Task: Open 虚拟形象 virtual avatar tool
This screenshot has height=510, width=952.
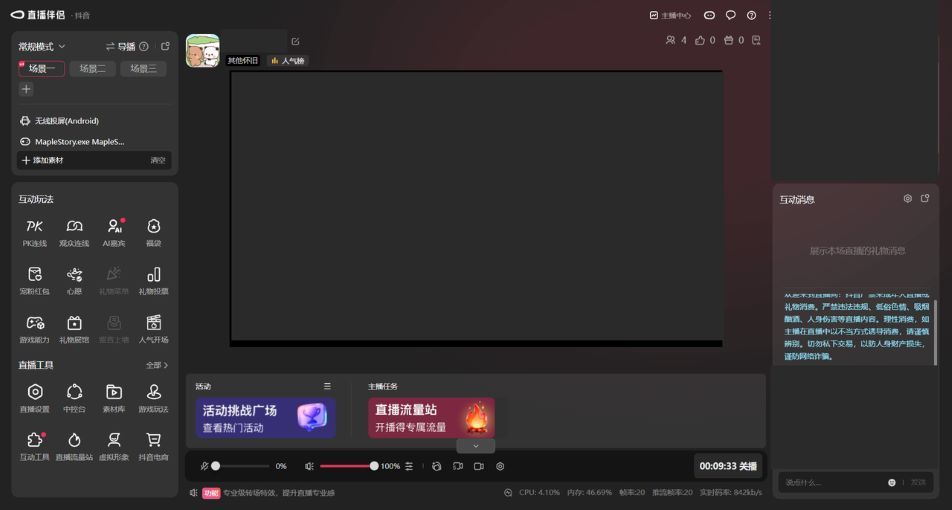Action: (x=114, y=446)
